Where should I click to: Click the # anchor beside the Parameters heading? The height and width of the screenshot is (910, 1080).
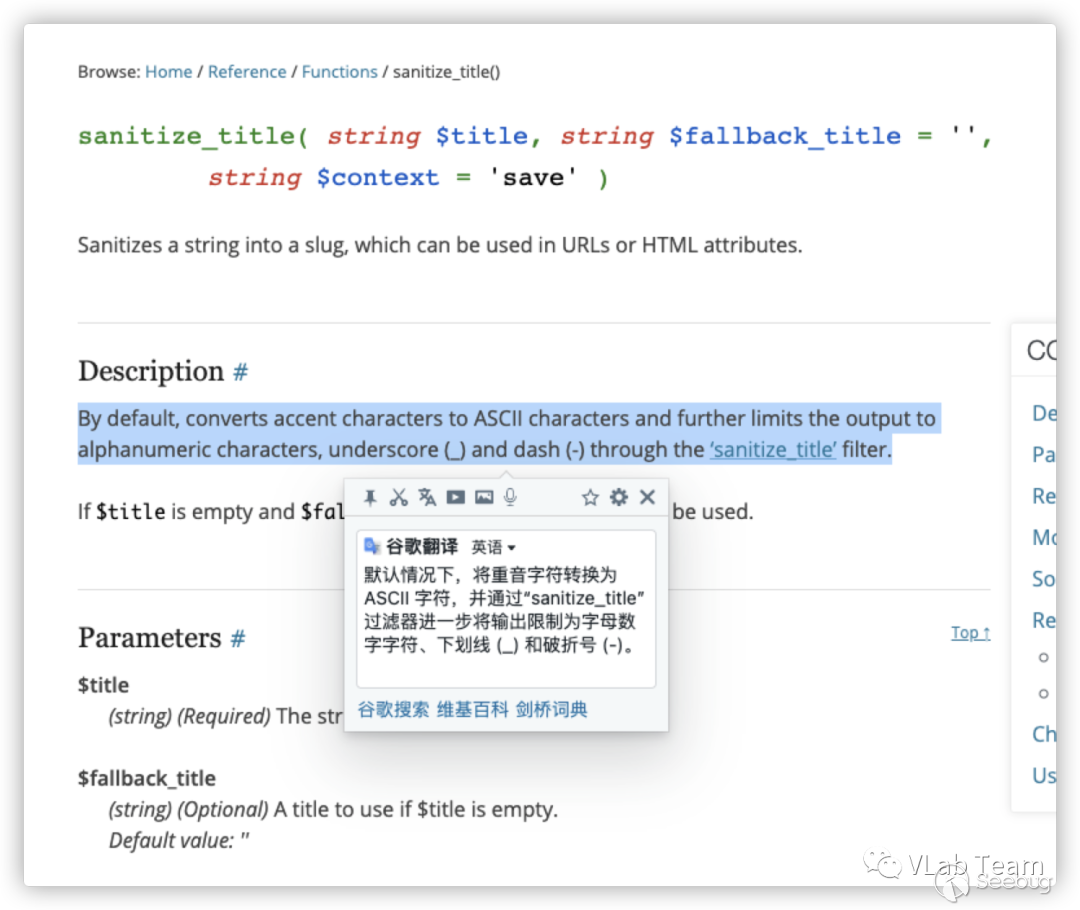pos(238,639)
